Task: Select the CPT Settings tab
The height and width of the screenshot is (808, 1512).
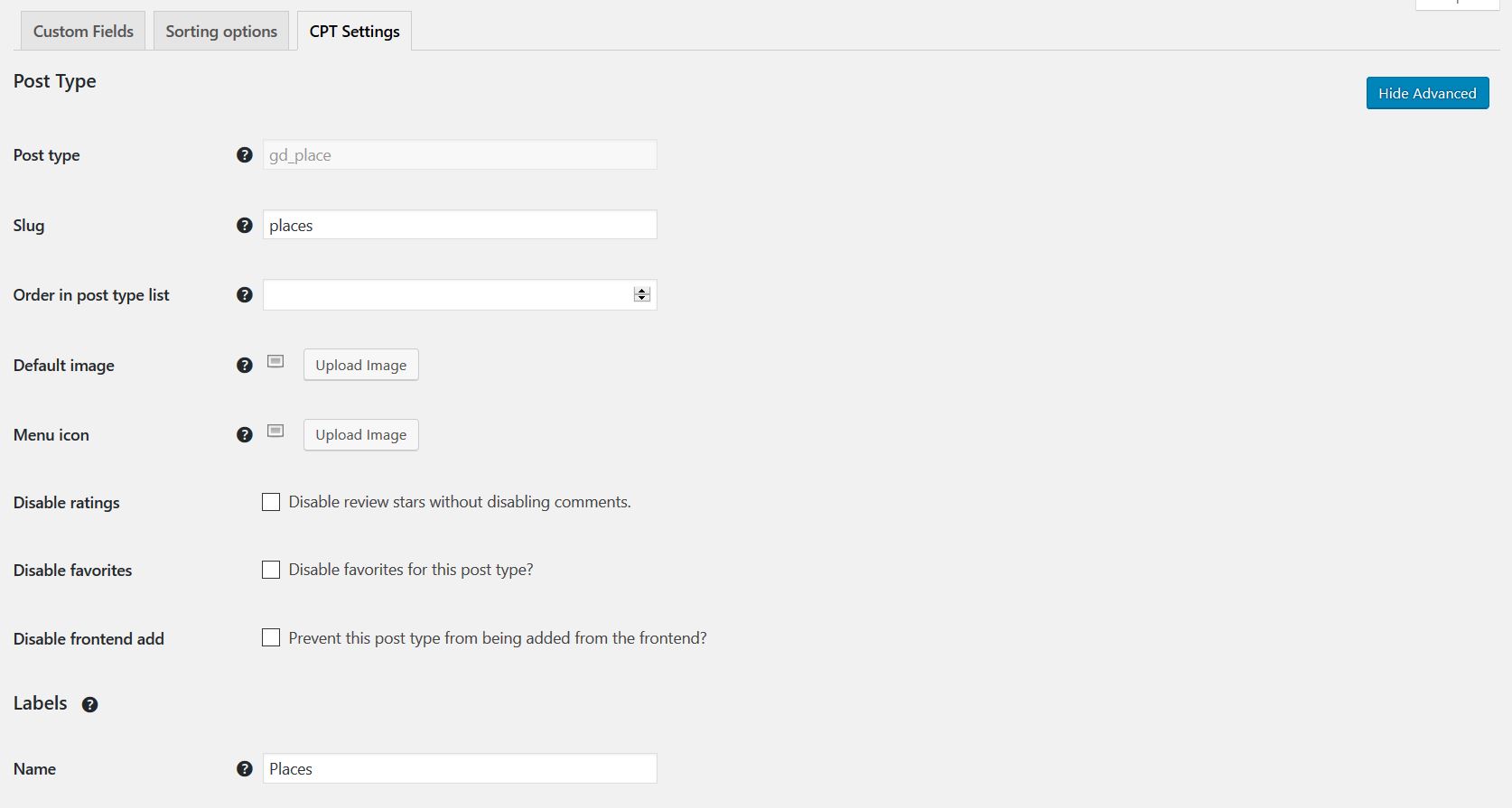Action: [354, 32]
